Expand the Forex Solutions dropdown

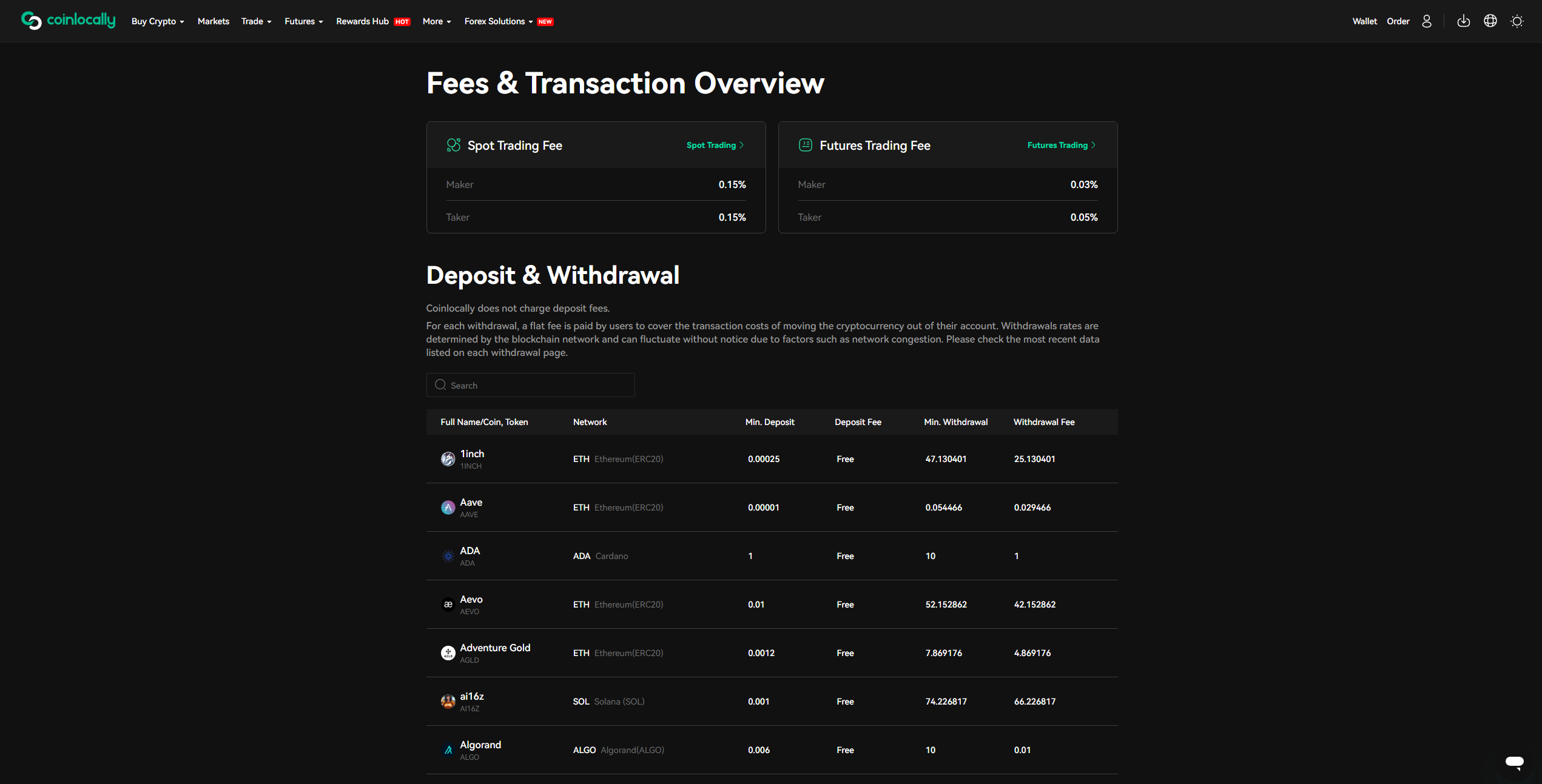(499, 21)
